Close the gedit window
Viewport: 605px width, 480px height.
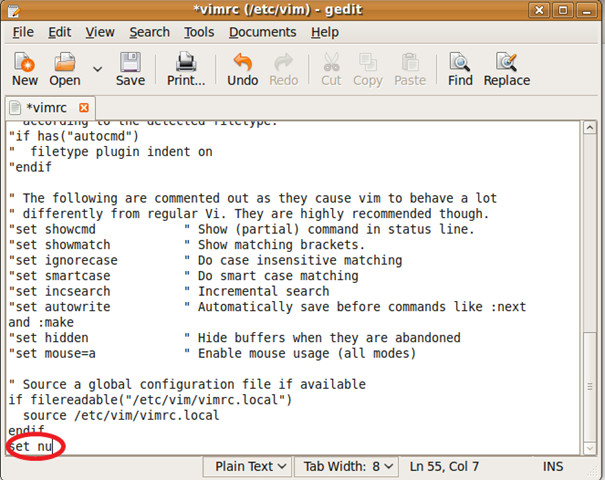click(x=539, y=10)
